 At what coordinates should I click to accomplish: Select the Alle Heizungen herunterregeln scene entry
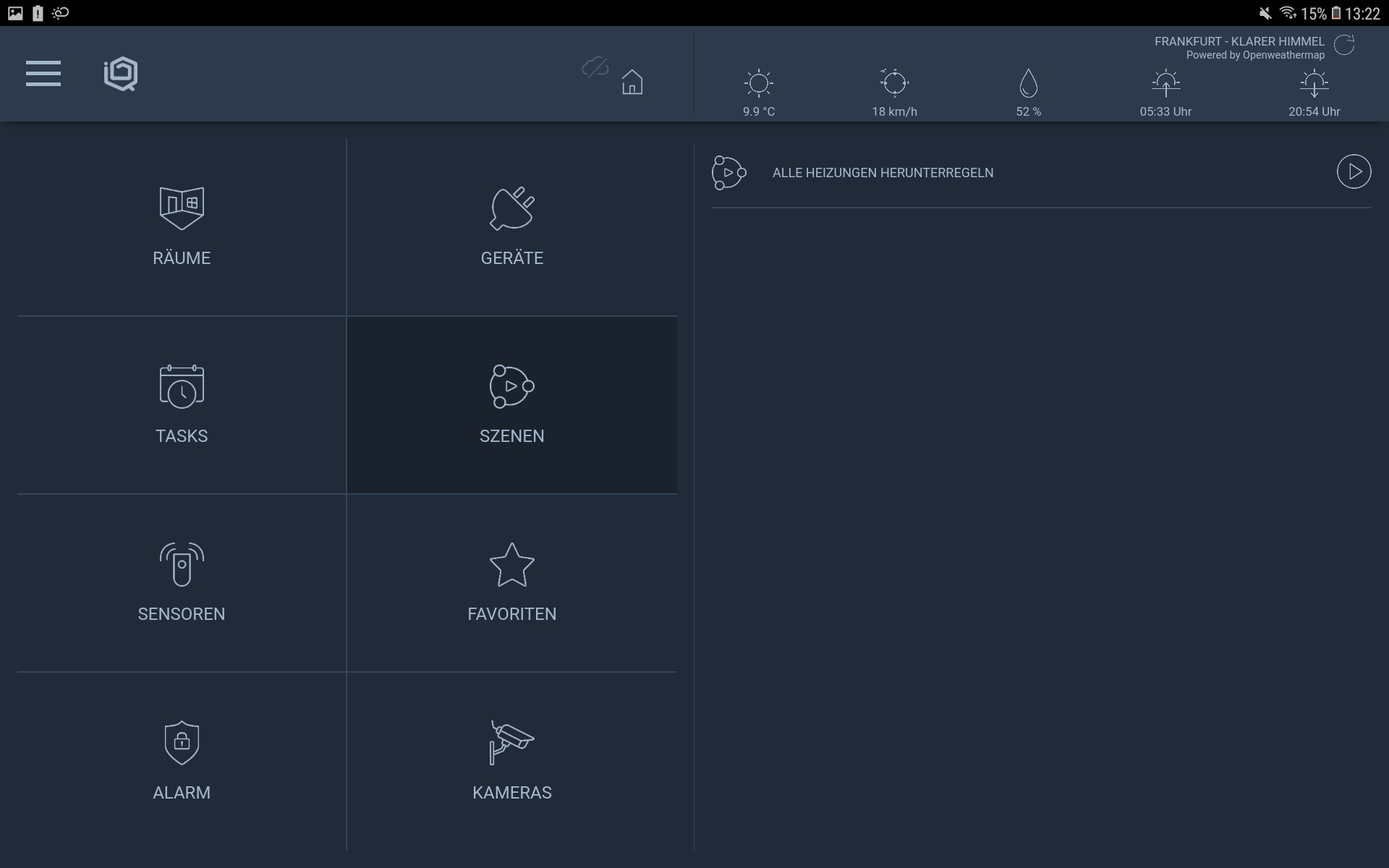tap(883, 173)
